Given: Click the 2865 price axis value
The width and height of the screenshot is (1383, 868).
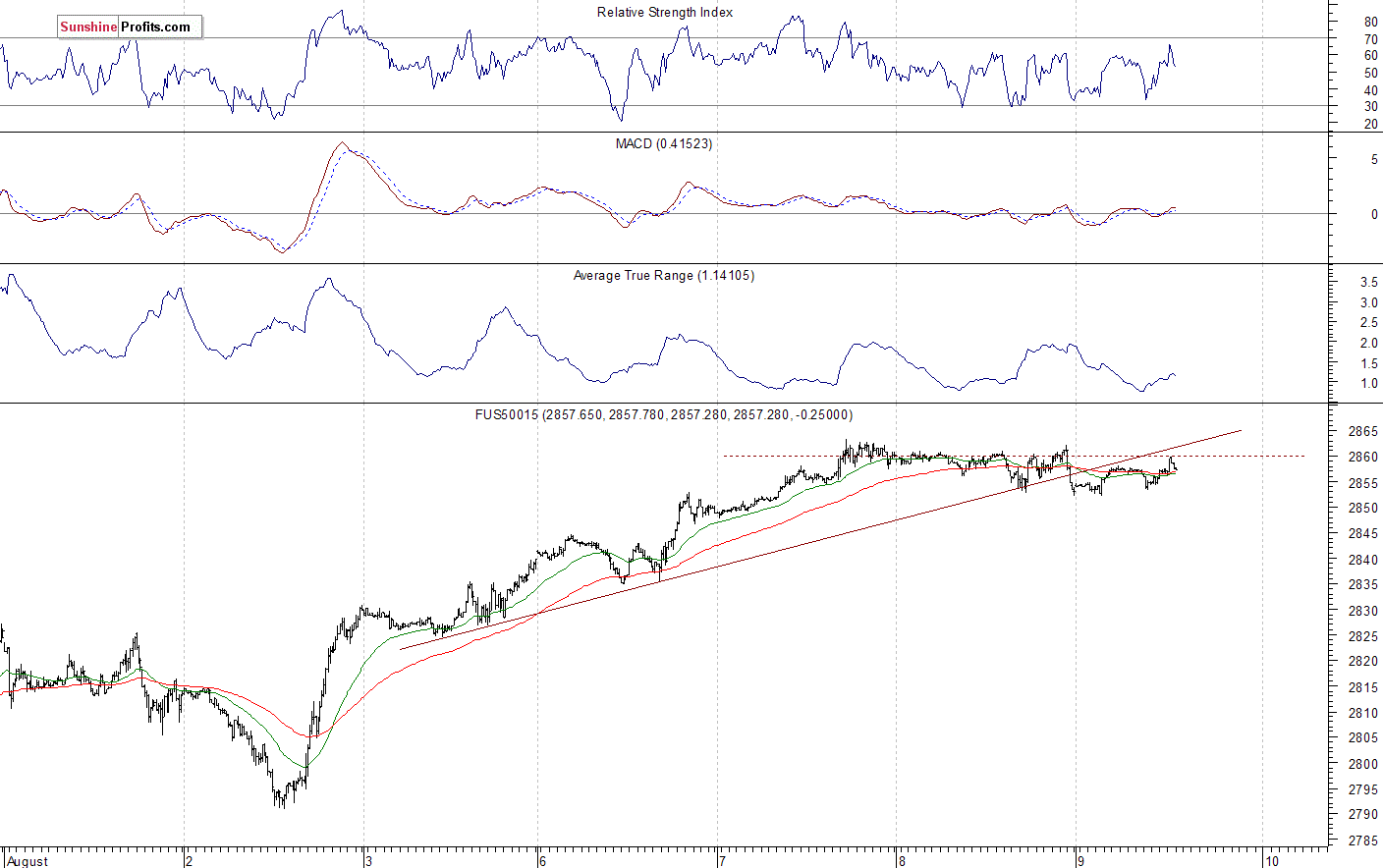Looking at the screenshot, I should 1362,432.
